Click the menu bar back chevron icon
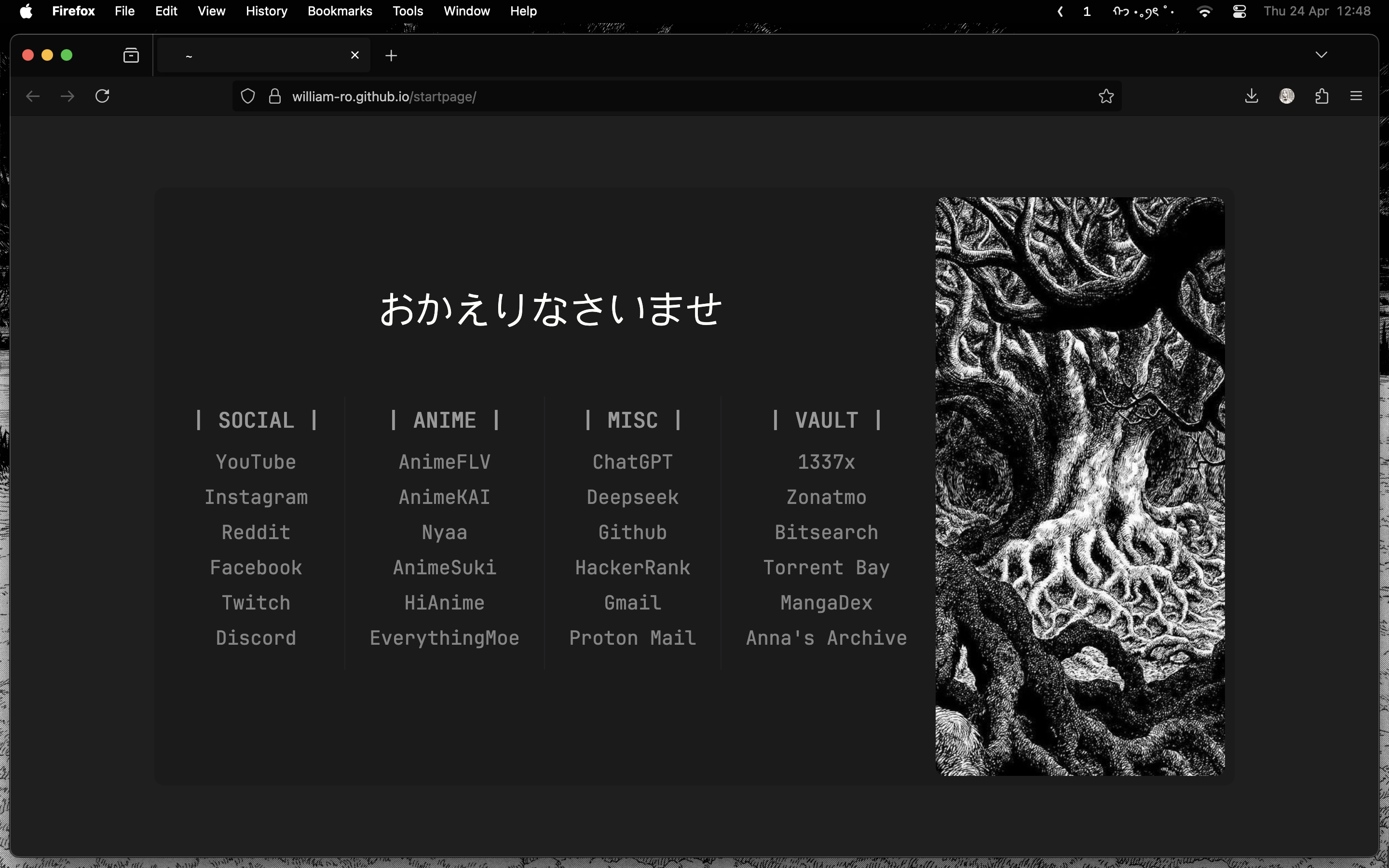Viewport: 1389px width, 868px height. [1060, 11]
